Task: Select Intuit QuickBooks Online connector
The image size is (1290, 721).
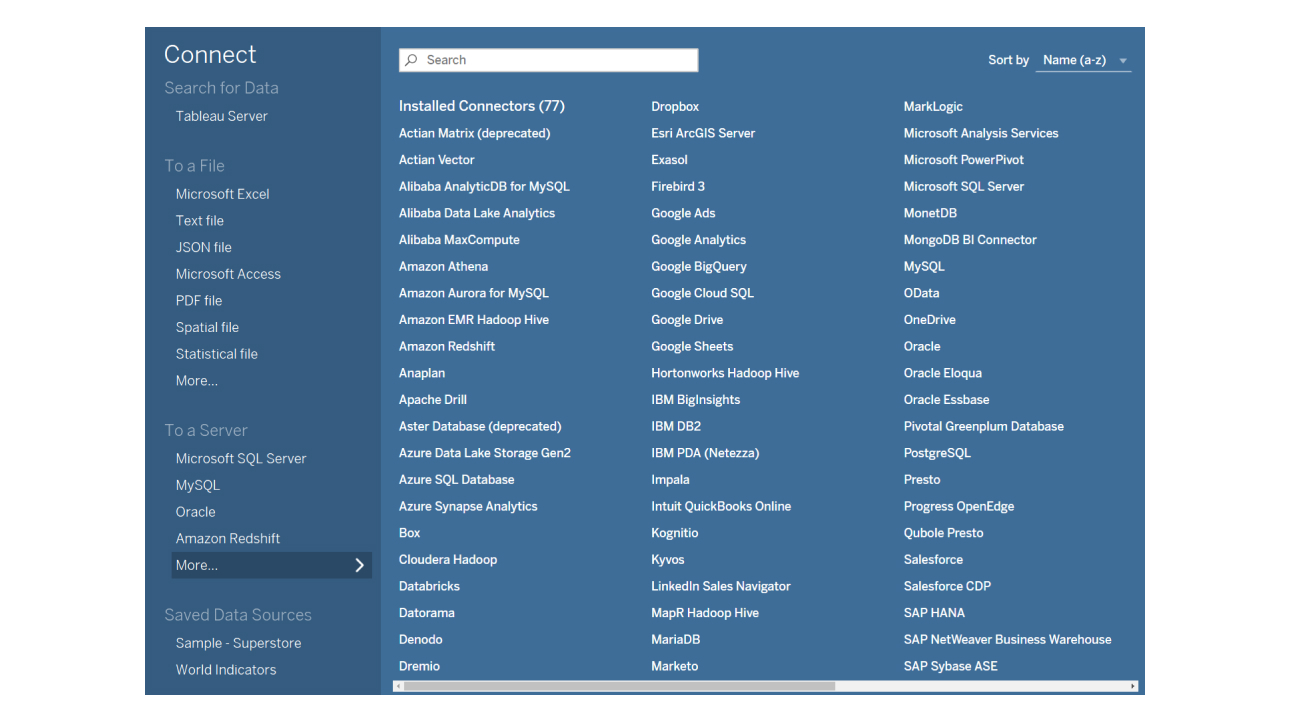Action: click(x=721, y=507)
